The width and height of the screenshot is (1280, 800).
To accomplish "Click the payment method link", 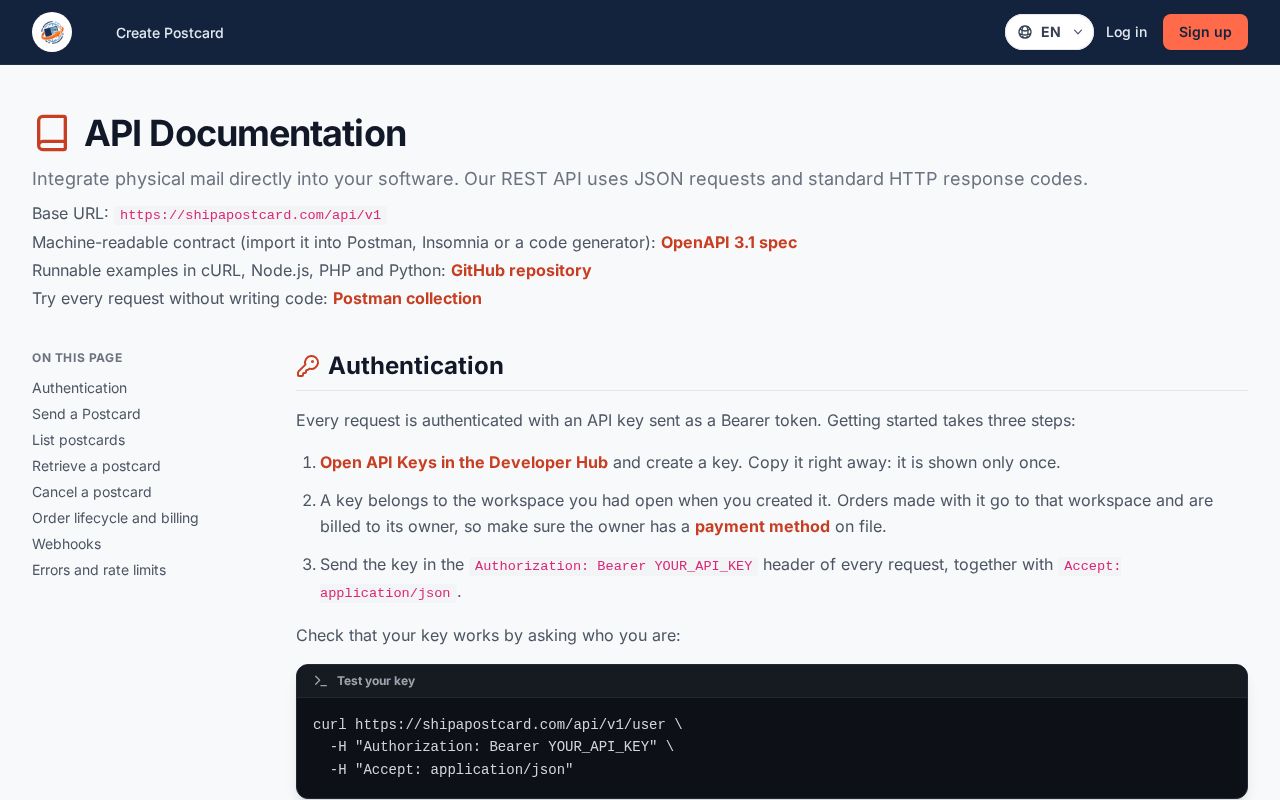I will pos(762,526).
